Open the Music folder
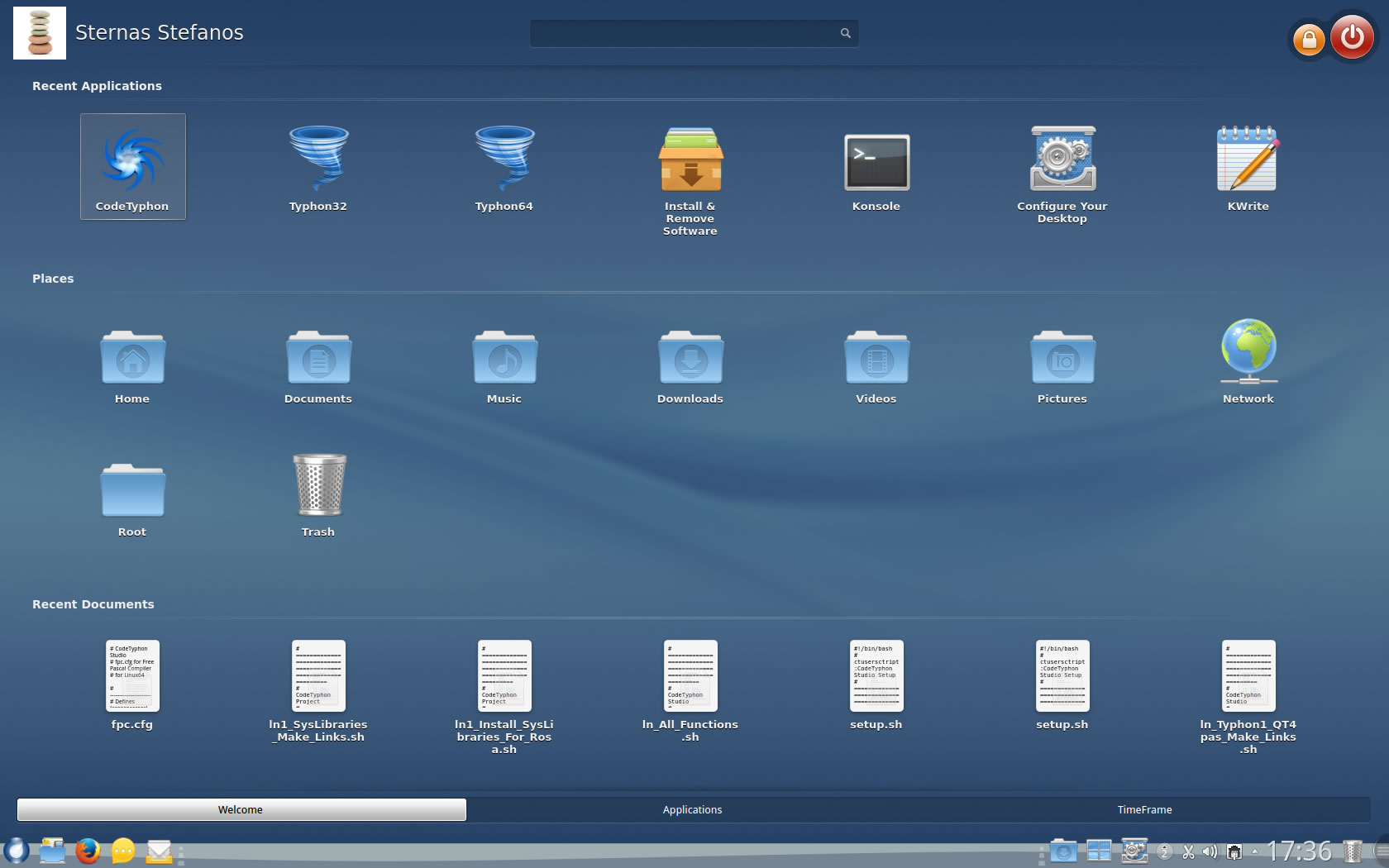Screen dimensions: 1389x868 [x=504, y=366]
